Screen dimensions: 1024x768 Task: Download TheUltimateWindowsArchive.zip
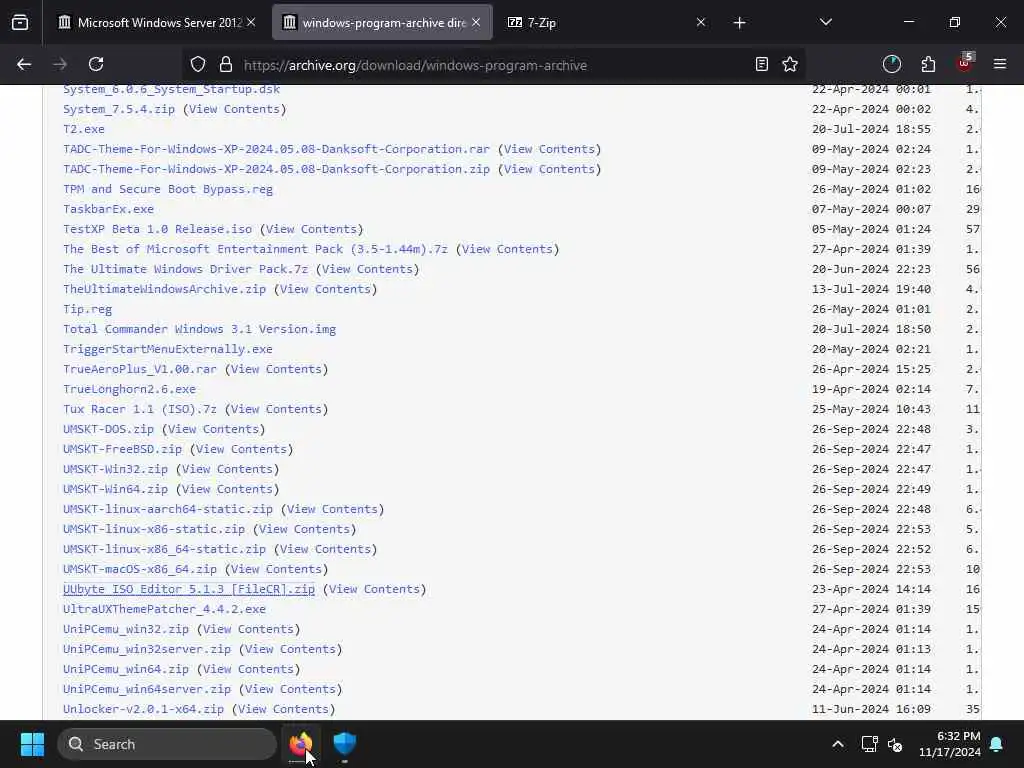[x=165, y=289]
